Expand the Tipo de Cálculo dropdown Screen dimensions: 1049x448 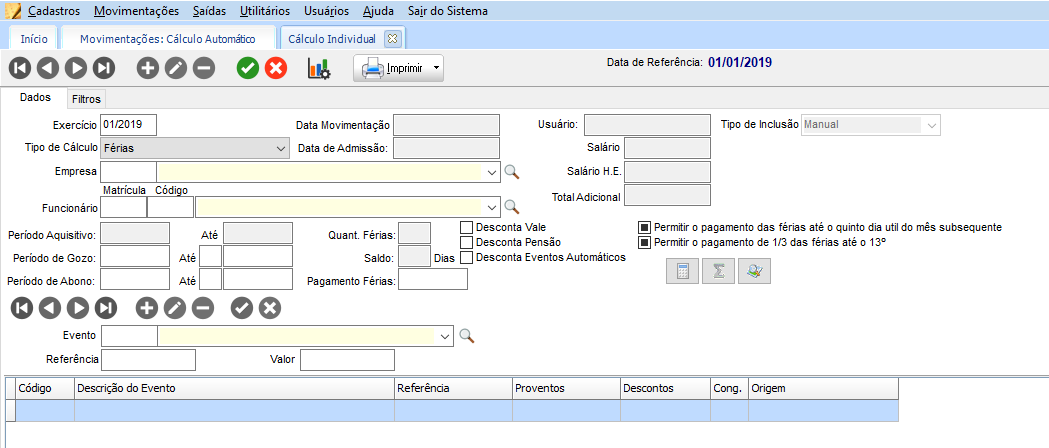coord(280,148)
